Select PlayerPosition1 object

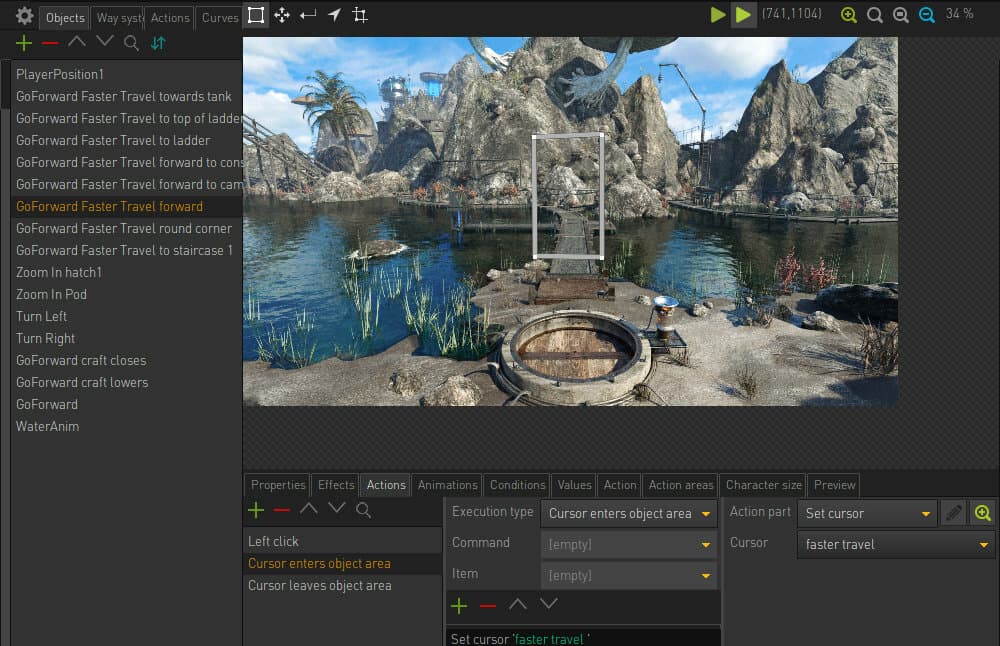[x=126, y=75]
